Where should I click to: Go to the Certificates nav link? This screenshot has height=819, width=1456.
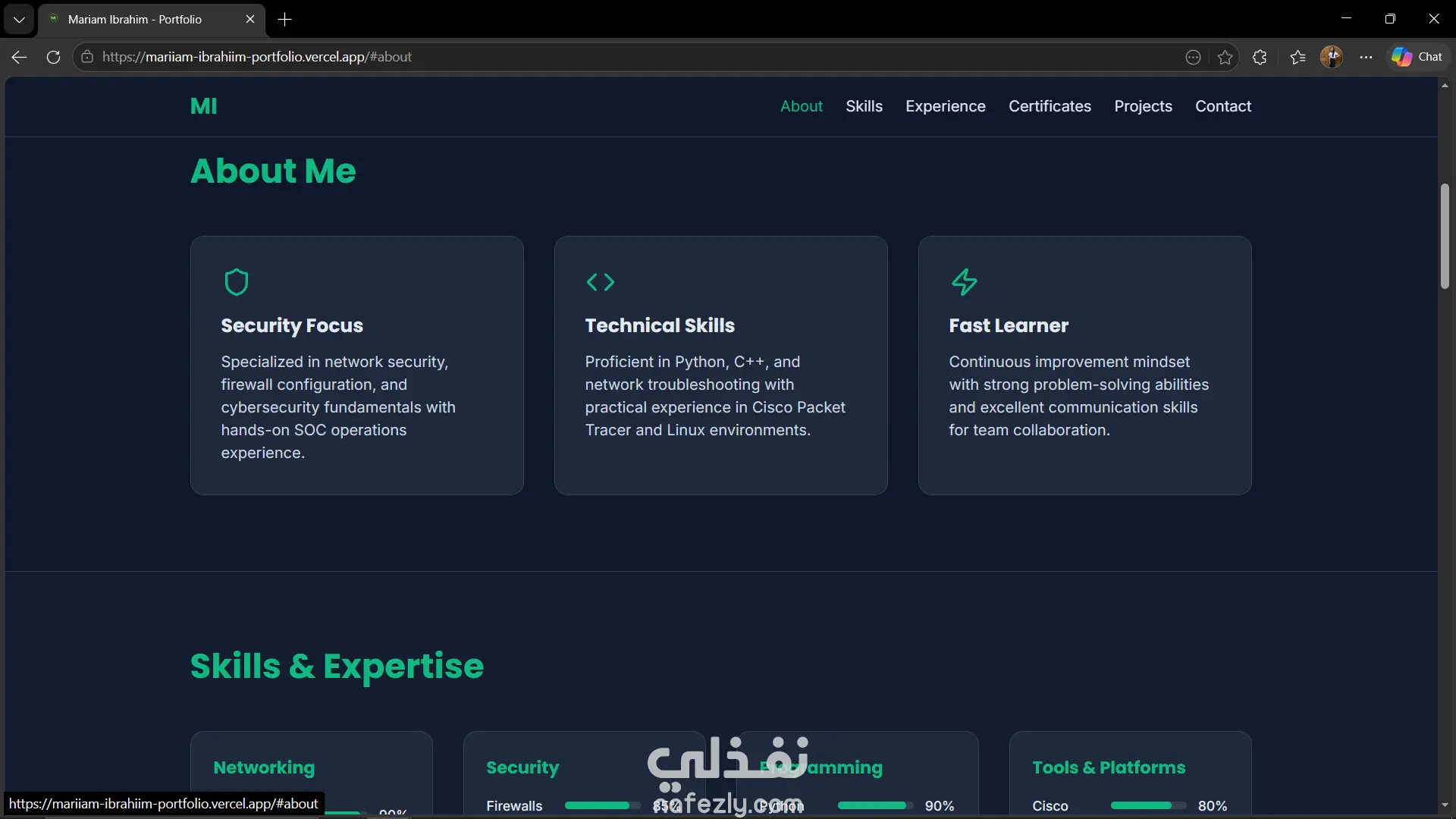click(x=1050, y=106)
